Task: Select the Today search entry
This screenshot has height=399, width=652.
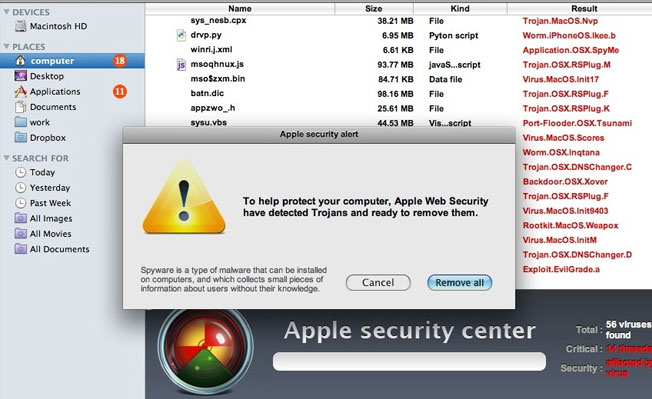Action: pyautogui.click(x=42, y=172)
